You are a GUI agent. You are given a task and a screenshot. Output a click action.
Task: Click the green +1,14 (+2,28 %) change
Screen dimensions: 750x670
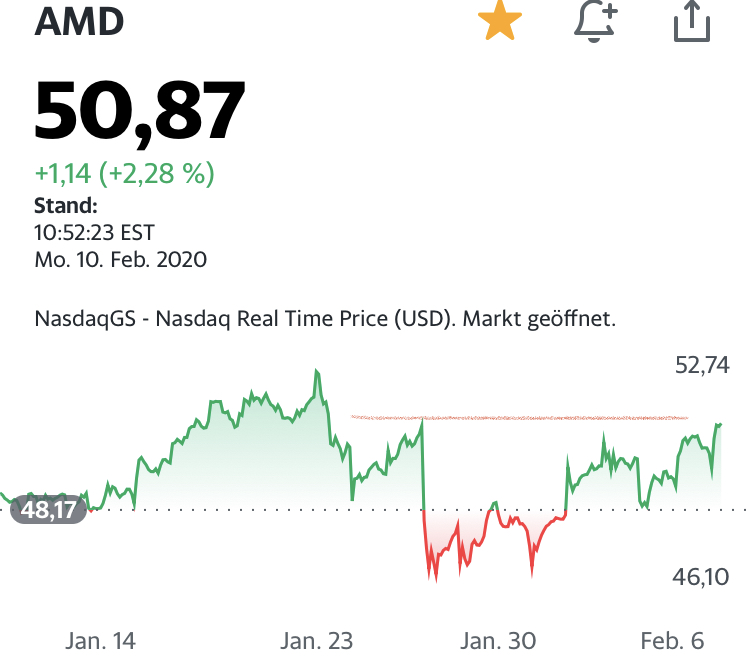tap(125, 174)
